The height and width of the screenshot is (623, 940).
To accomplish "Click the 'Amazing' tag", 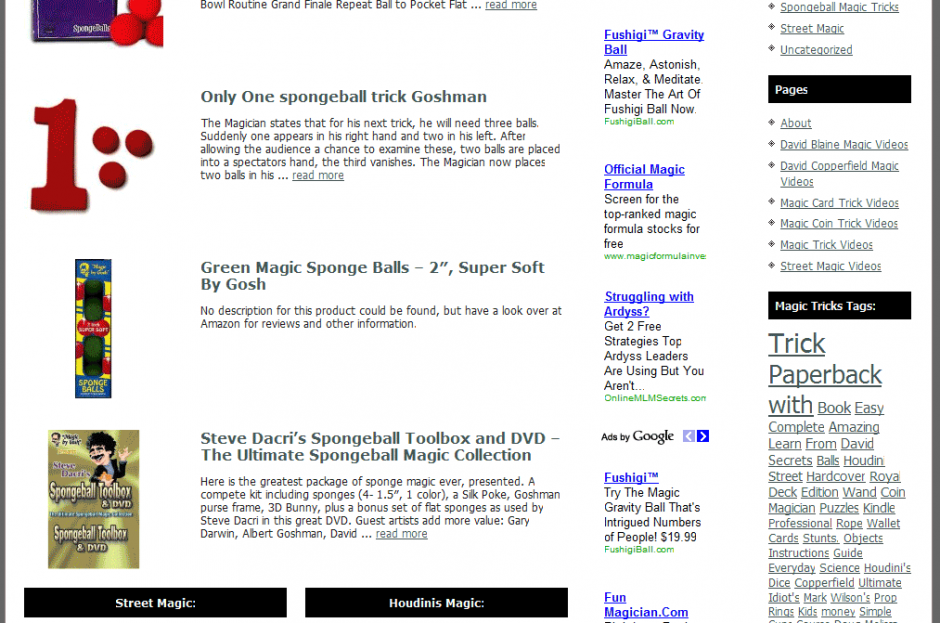I will pos(854,427).
